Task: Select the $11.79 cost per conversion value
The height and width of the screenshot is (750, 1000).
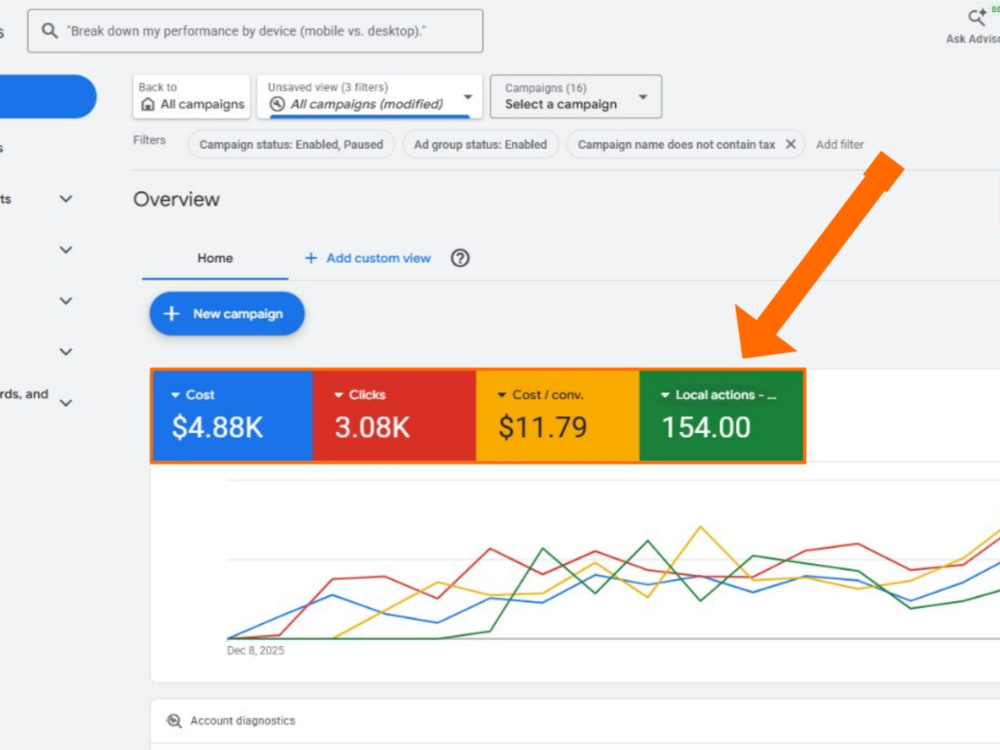Action: [543, 427]
